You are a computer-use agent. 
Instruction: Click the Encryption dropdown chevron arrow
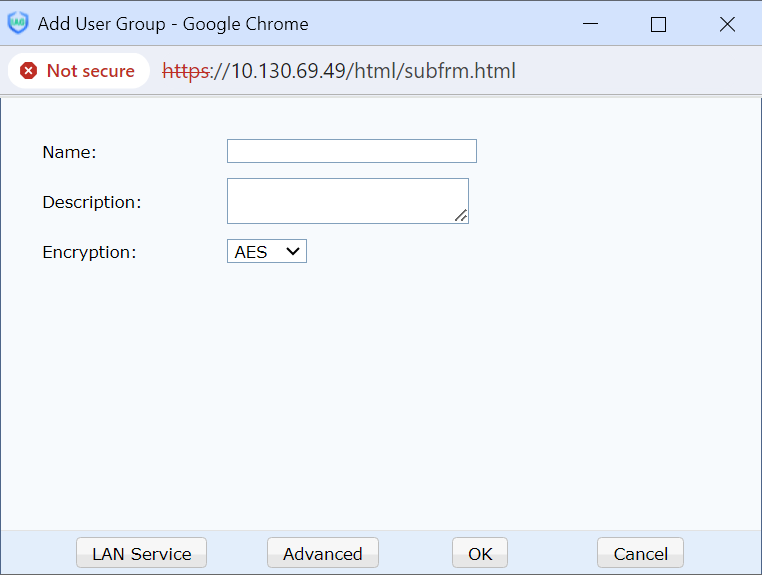(294, 252)
